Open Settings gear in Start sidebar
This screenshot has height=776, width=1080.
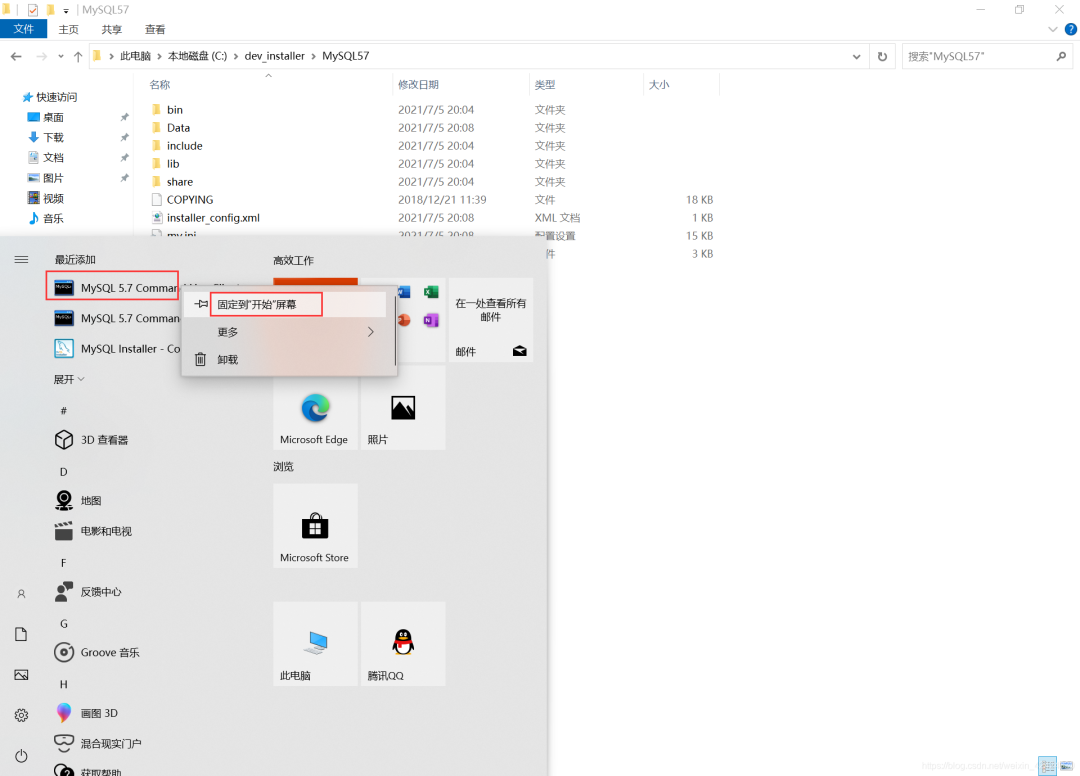[x=21, y=715]
